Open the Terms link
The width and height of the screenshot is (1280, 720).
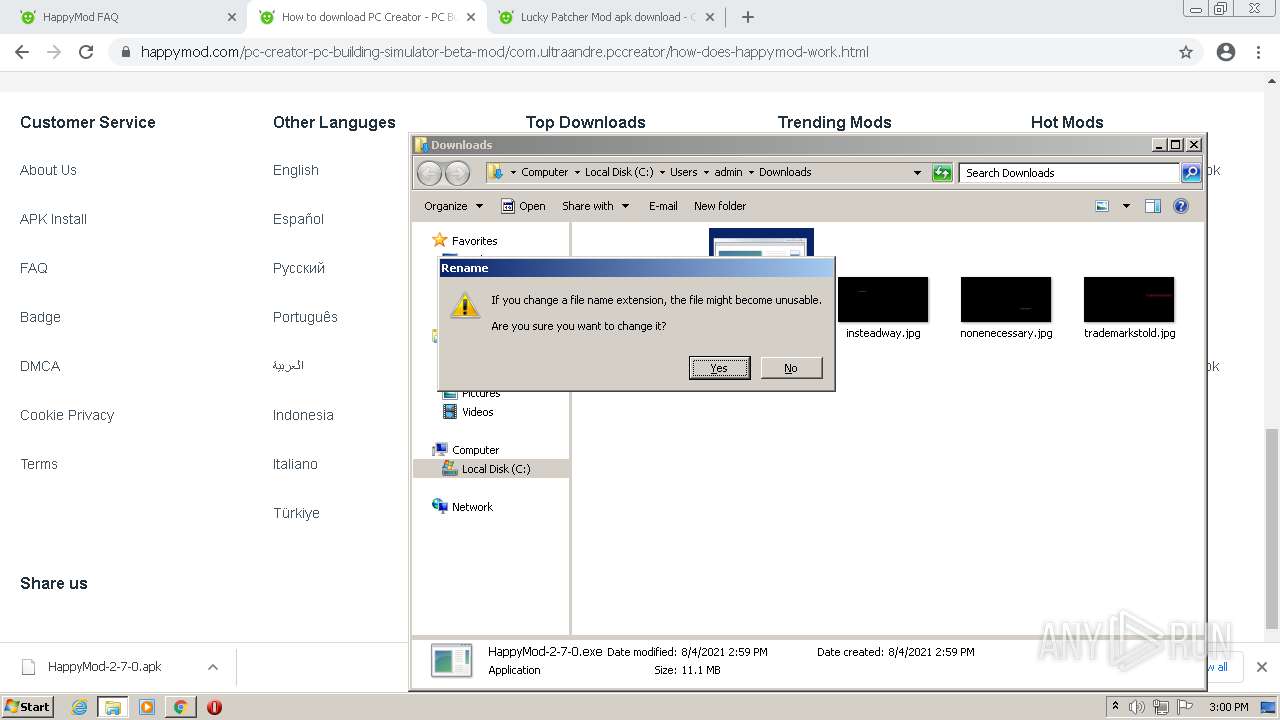coord(39,464)
